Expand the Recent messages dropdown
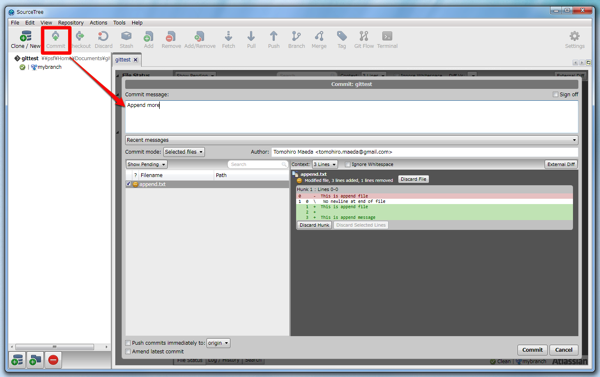Image resolution: width=600 pixels, height=377 pixels. pyautogui.click(x=352, y=140)
